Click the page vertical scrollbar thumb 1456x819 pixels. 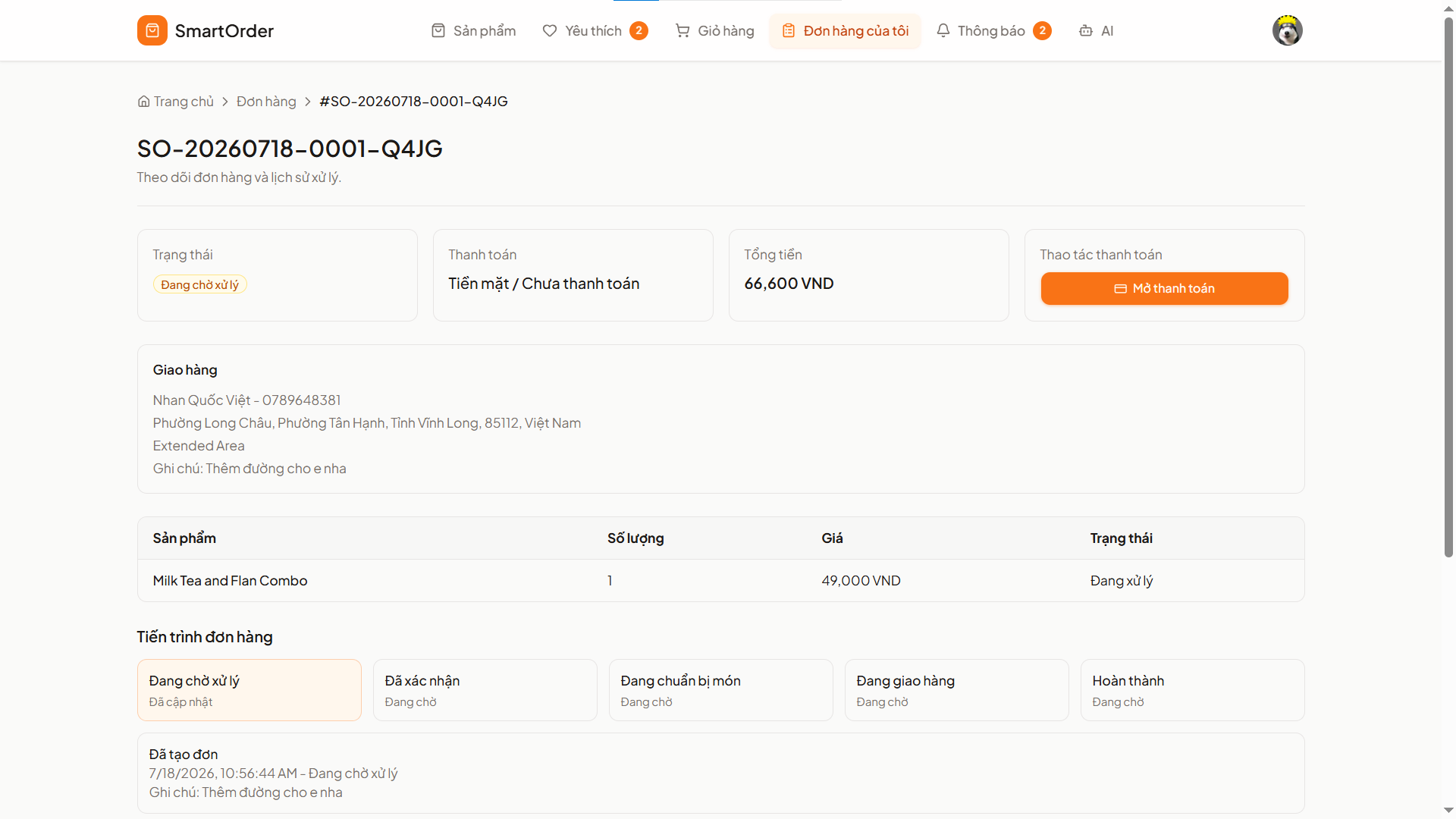1448,288
